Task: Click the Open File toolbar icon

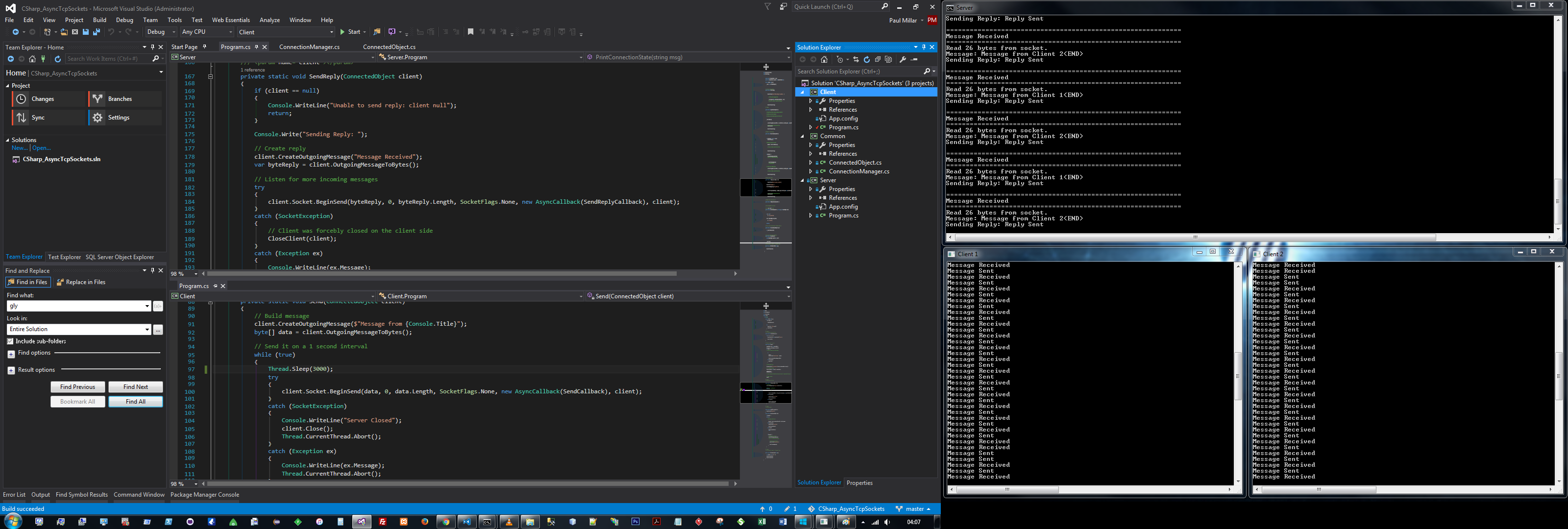Action: point(64,32)
